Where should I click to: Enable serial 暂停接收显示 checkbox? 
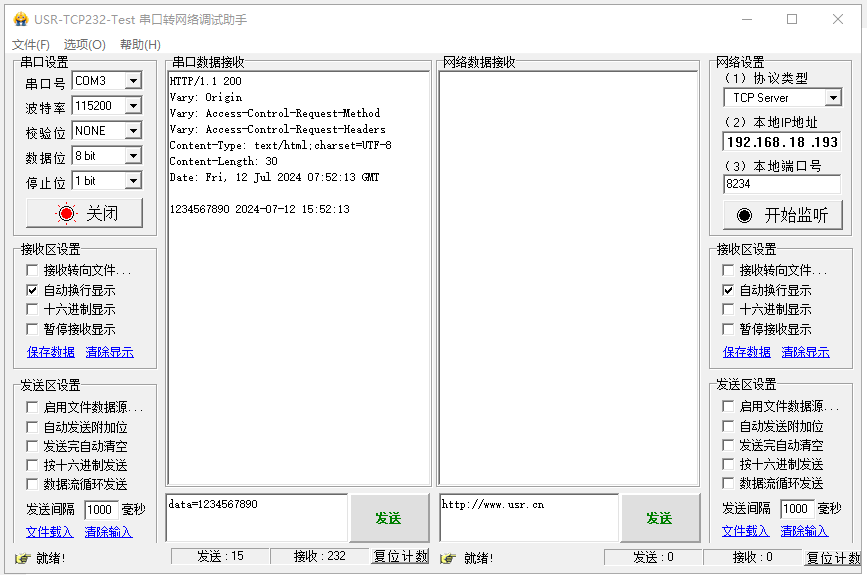pos(32,329)
